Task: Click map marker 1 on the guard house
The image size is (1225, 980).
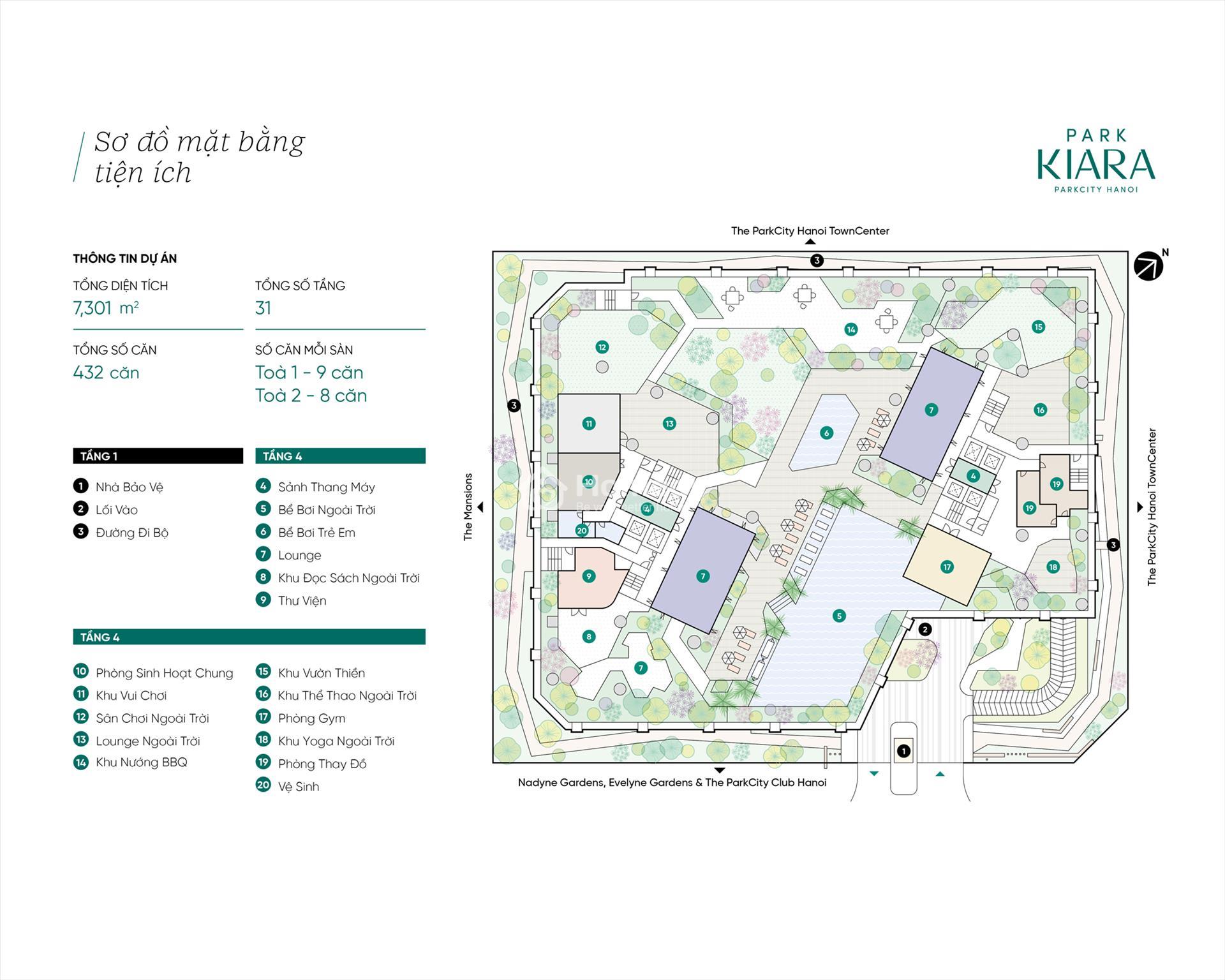Action: click(903, 751)
